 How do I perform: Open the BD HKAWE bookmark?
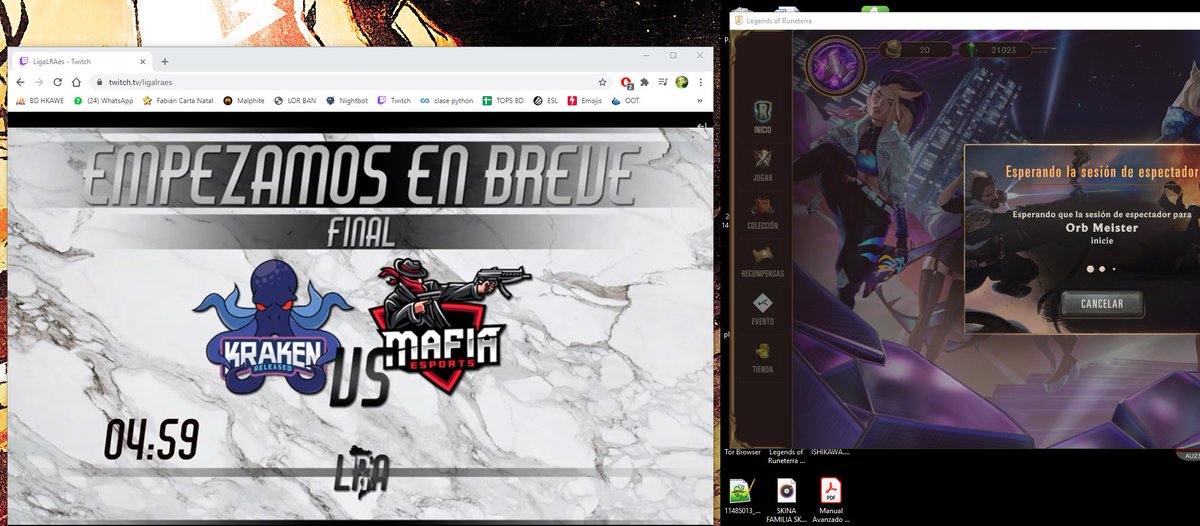(x=40, y=101)
